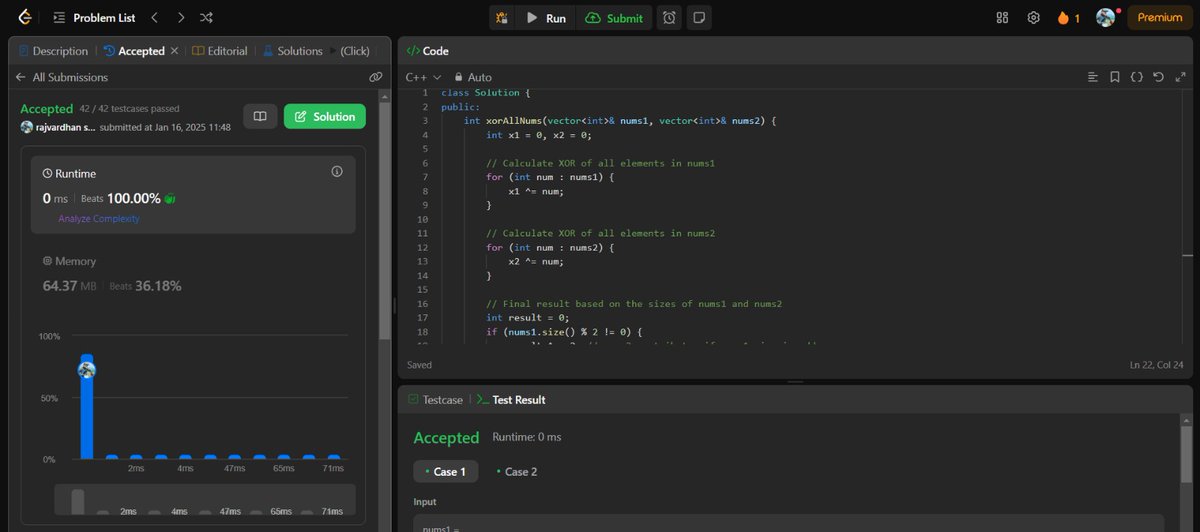Viewport: 1200px width, 532px height.
Task: Run the code
Action: coord(546,18)
